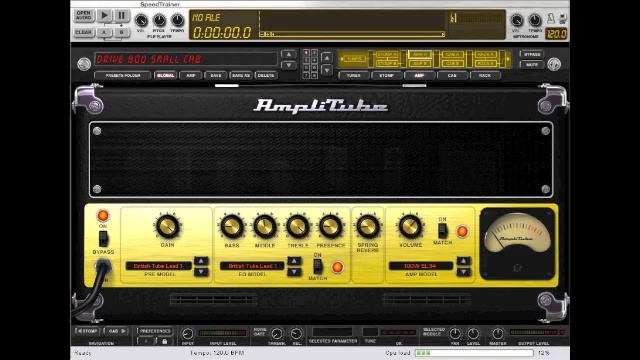Select previous EQ Model with up arrow

tap(294, 261)
